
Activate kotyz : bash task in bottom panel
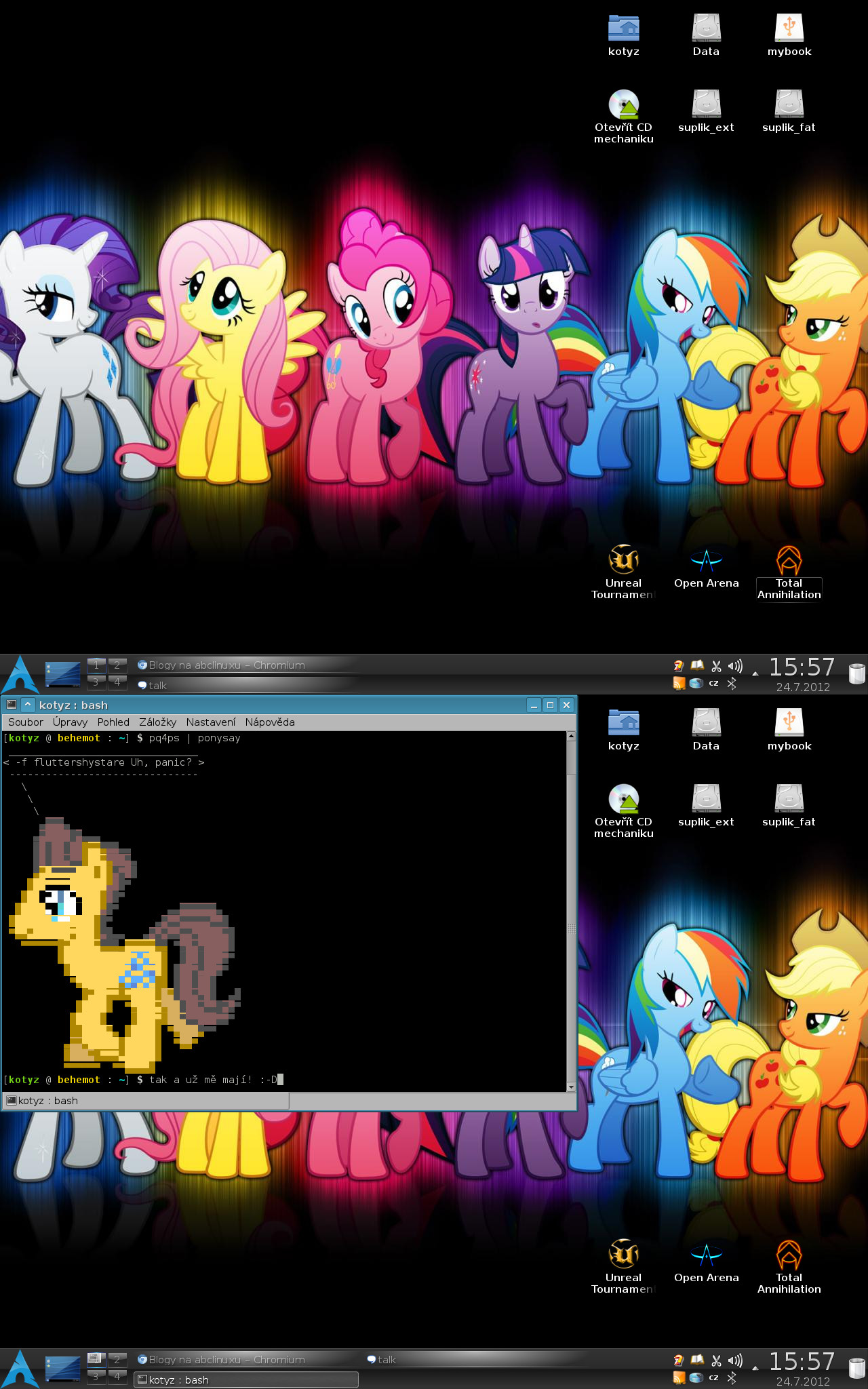pyautogui.click(x=246, y=1380)
